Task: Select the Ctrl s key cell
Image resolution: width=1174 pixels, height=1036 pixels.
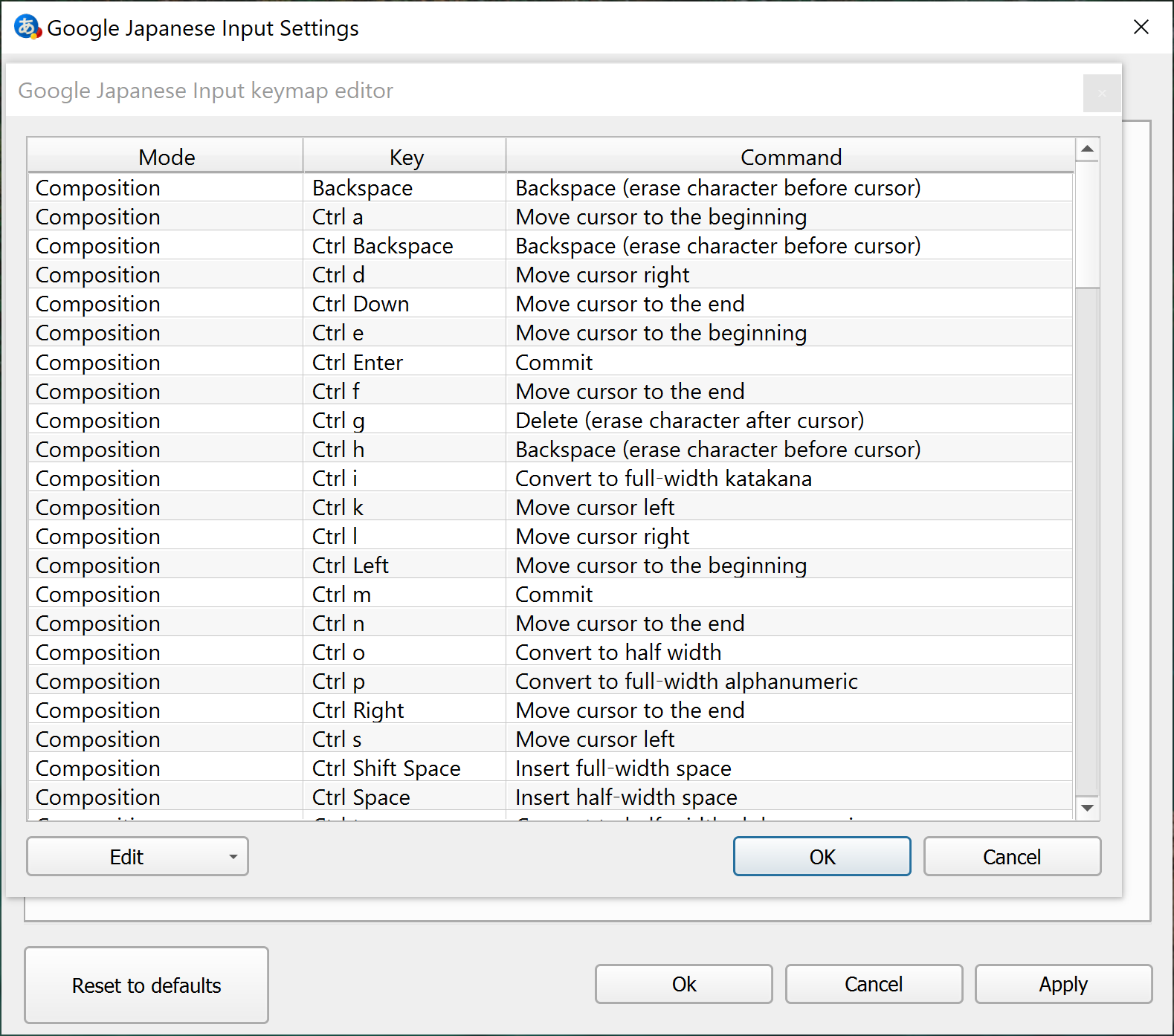Action: [x=404, y=739]
